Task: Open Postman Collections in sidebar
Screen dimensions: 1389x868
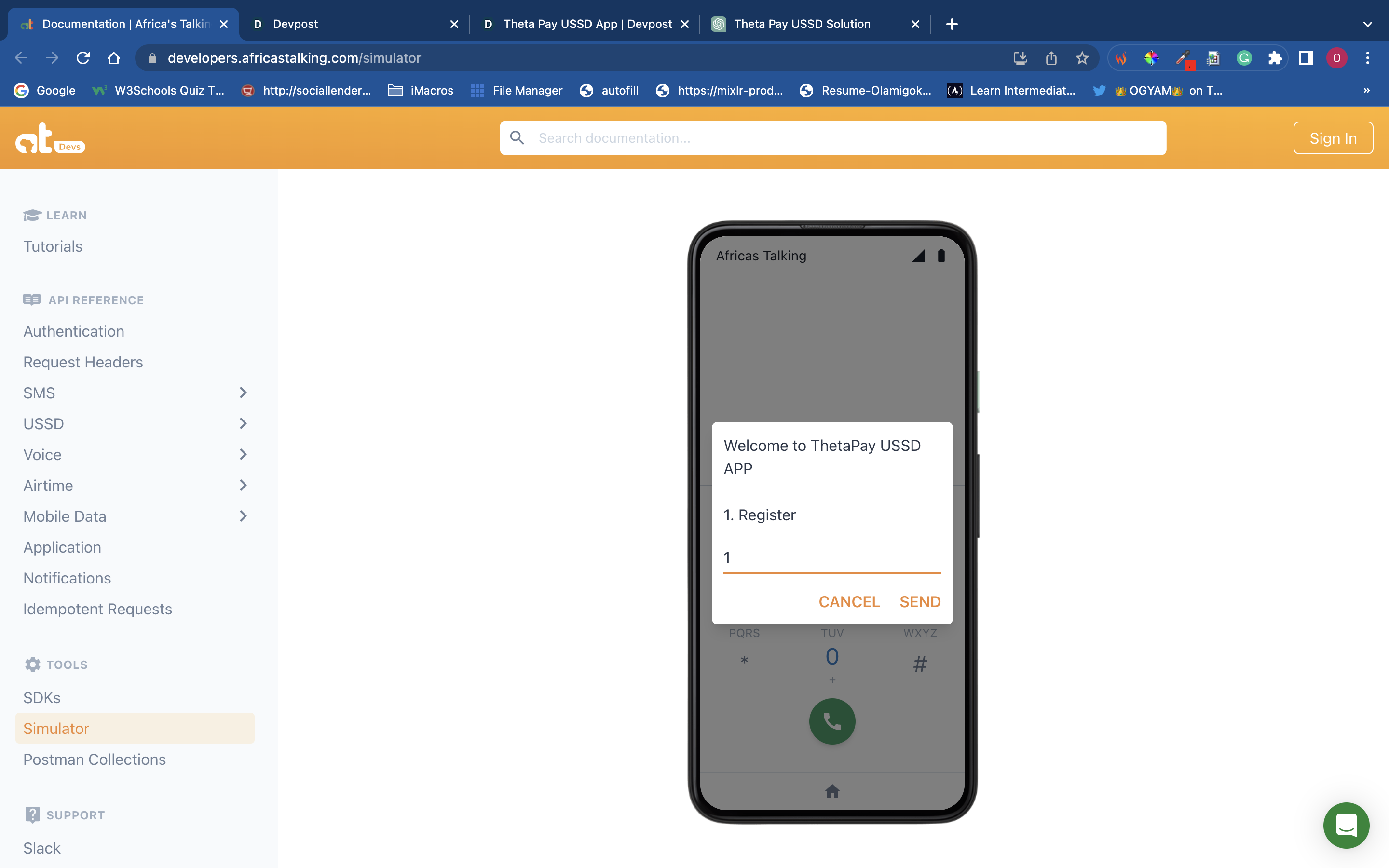Action: click(95, 759)
